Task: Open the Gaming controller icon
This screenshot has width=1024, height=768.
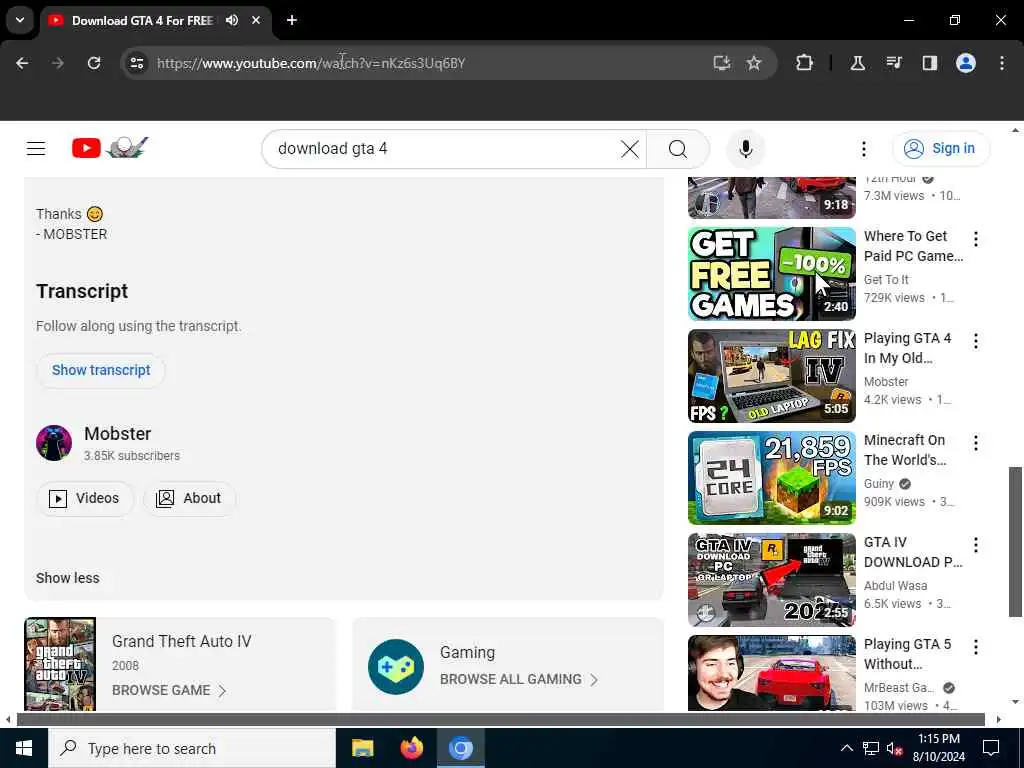Action: [396, 667]
